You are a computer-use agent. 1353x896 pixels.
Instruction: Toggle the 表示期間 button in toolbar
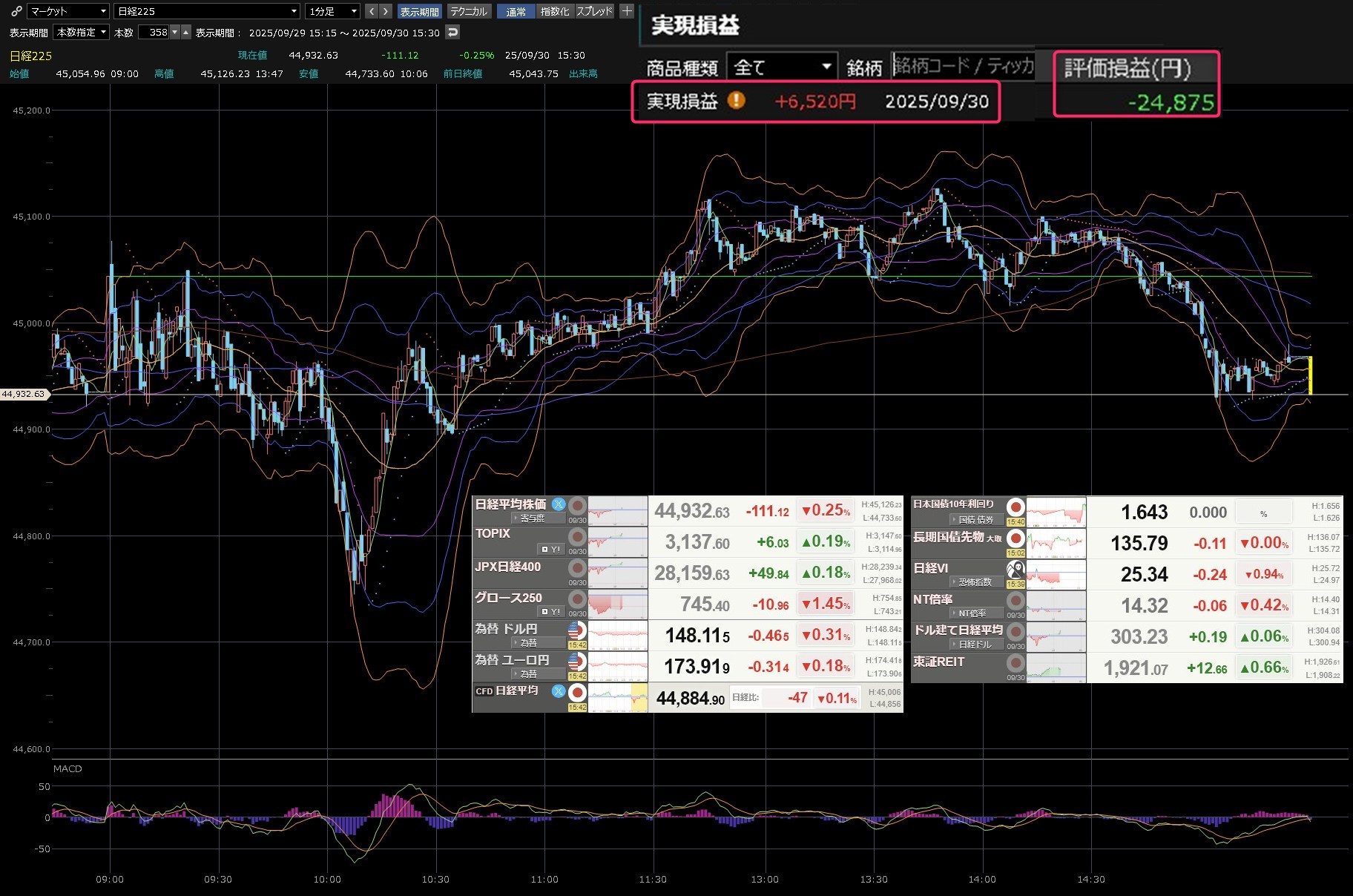(419, 11)
